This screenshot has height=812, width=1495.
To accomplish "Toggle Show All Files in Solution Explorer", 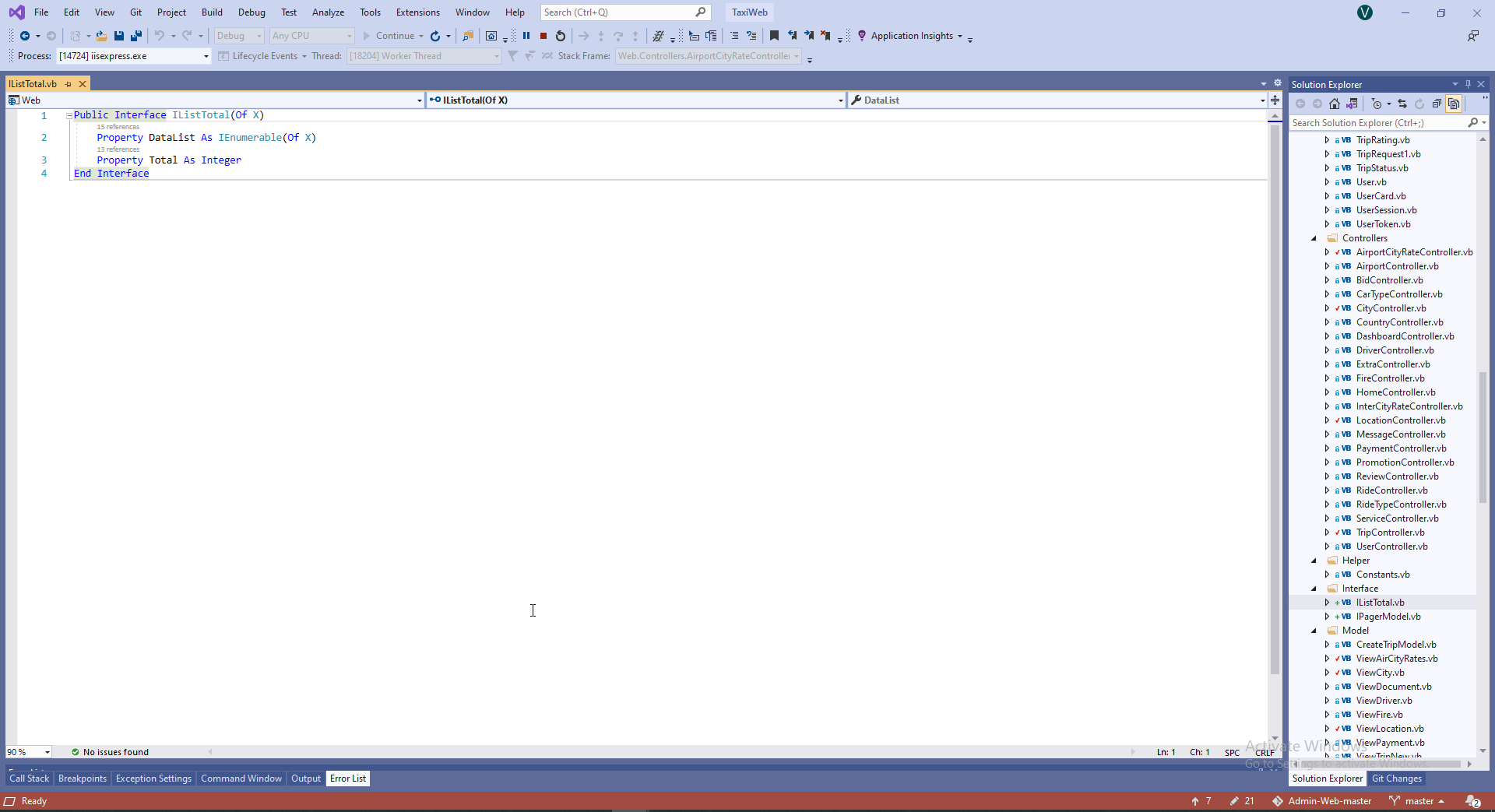I will point(1454,104).
